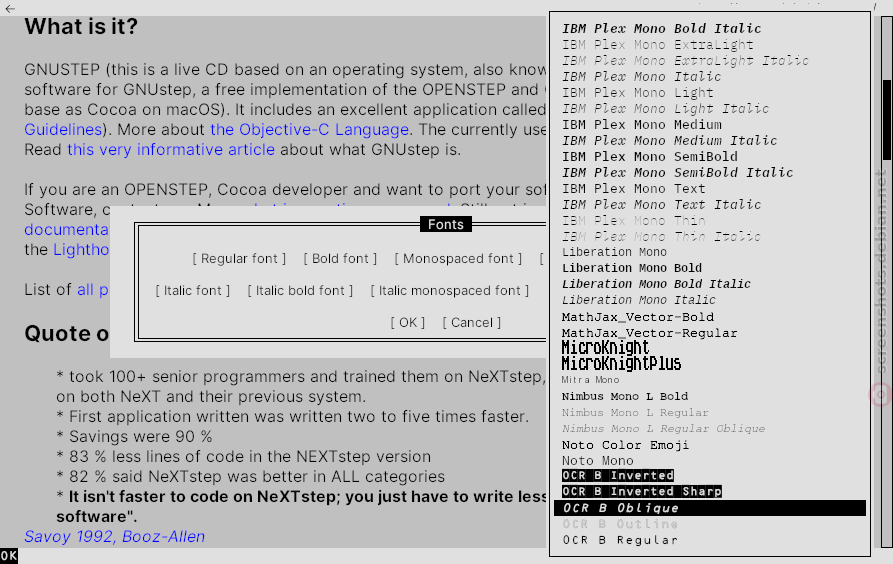Open the Italic monospaced font selector
This screenshot has height=564, width=893.
pos(449,291)
